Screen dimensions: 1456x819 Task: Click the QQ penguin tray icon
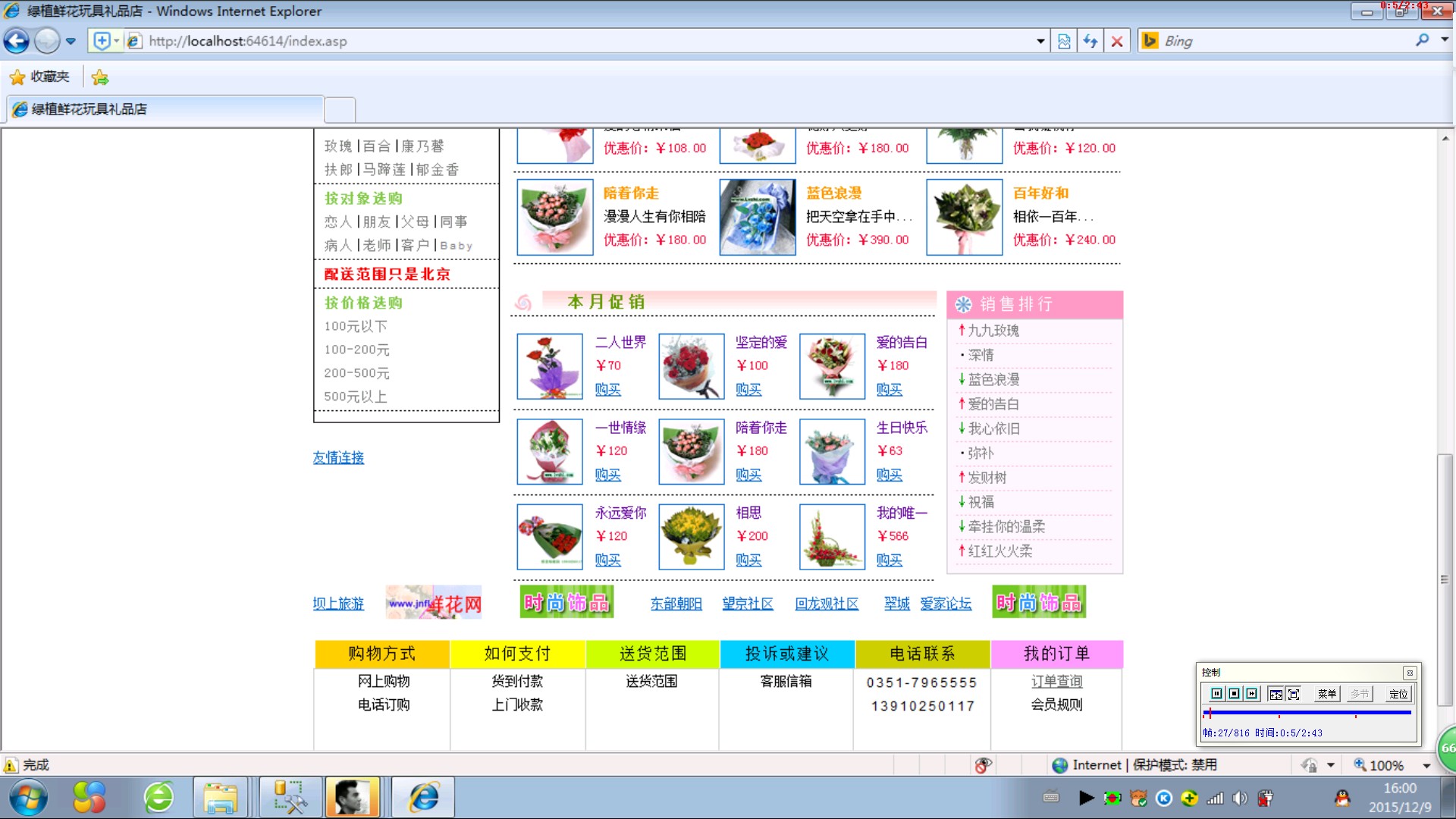click(x=1342, y=798)
